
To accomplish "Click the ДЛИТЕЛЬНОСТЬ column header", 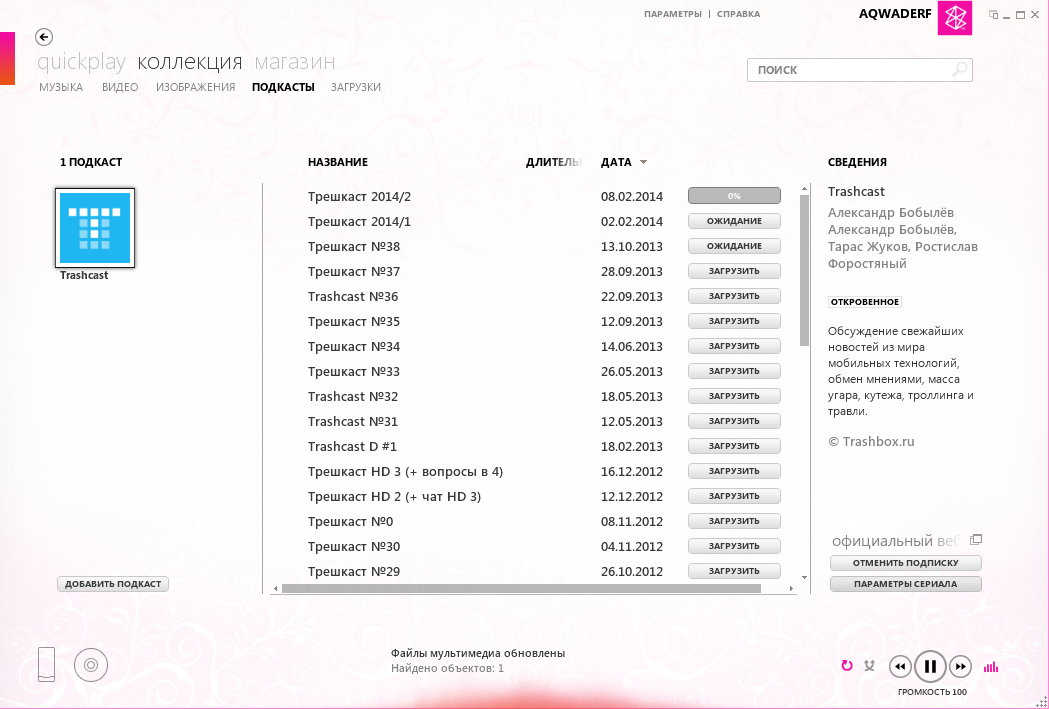I will pos(554,162).
